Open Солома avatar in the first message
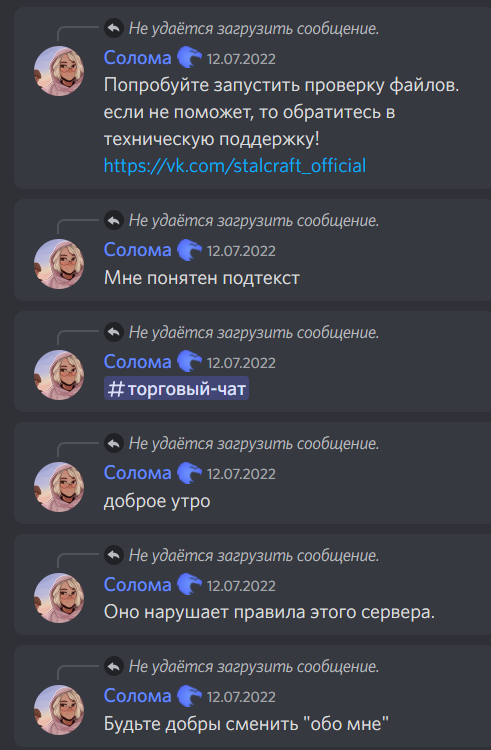Viewport: 491px width, 750px height. coord(59,71)
